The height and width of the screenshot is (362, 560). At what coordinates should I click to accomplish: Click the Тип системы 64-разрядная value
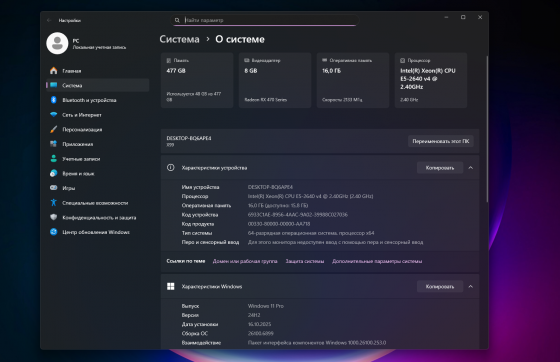point(311,233)
